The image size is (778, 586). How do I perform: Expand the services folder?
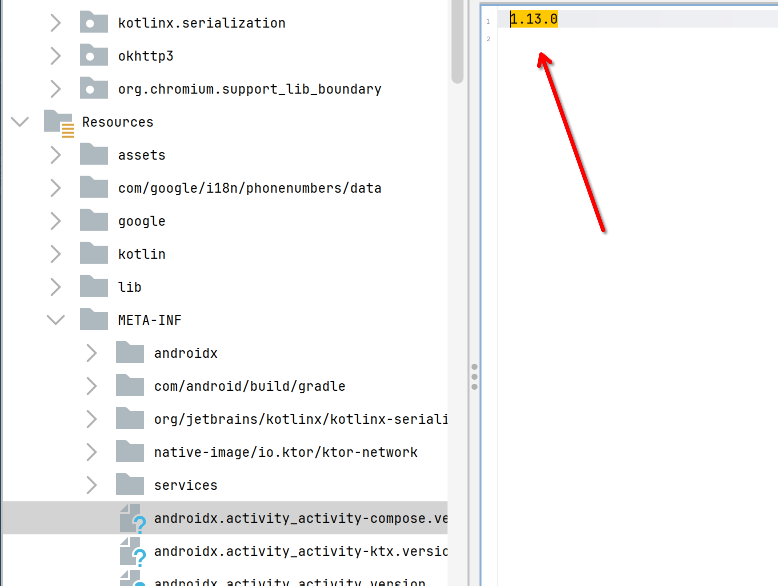pos(91,485)
